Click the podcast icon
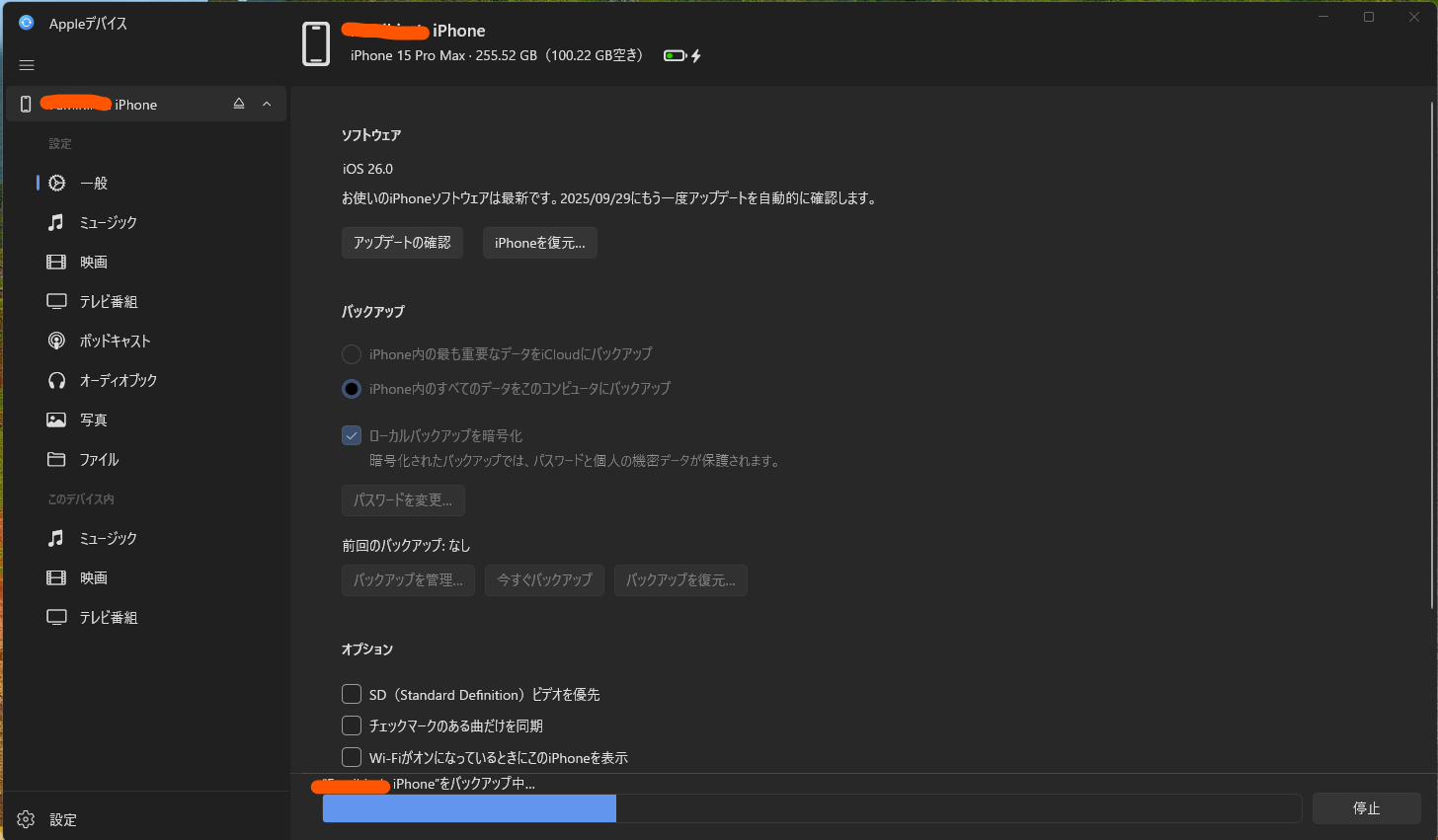 click(56, 341)
